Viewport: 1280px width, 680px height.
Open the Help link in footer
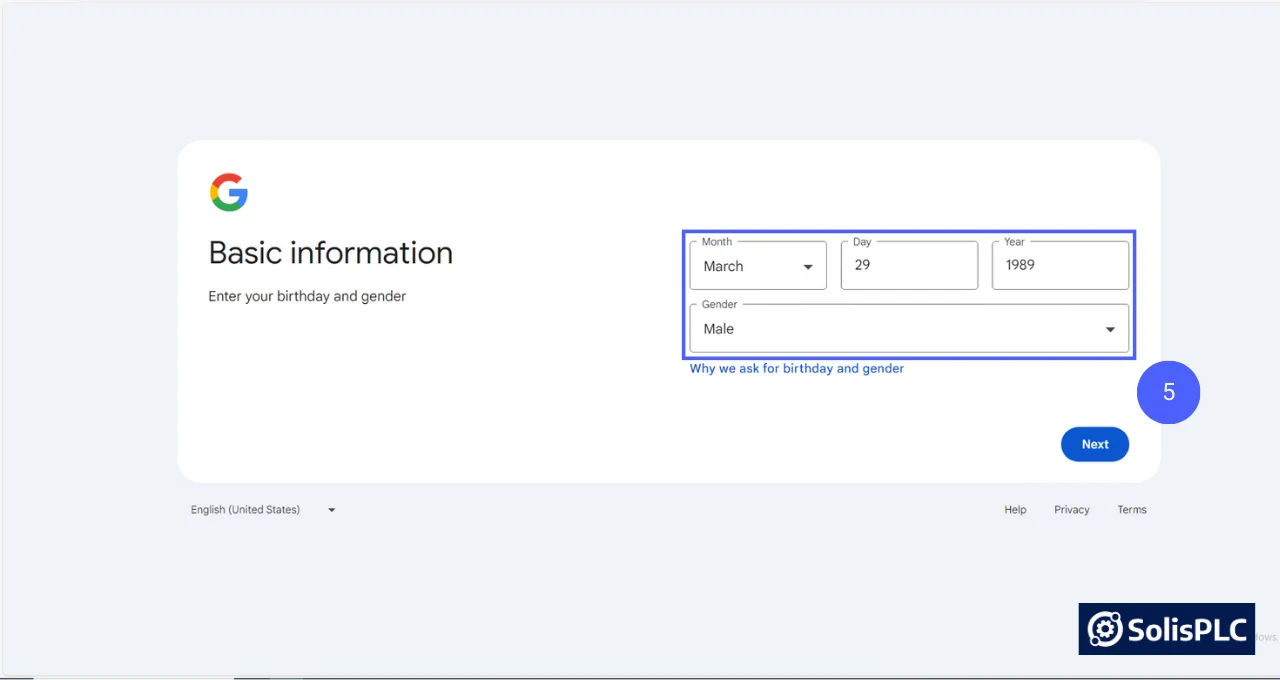(x=1015, y=510)
